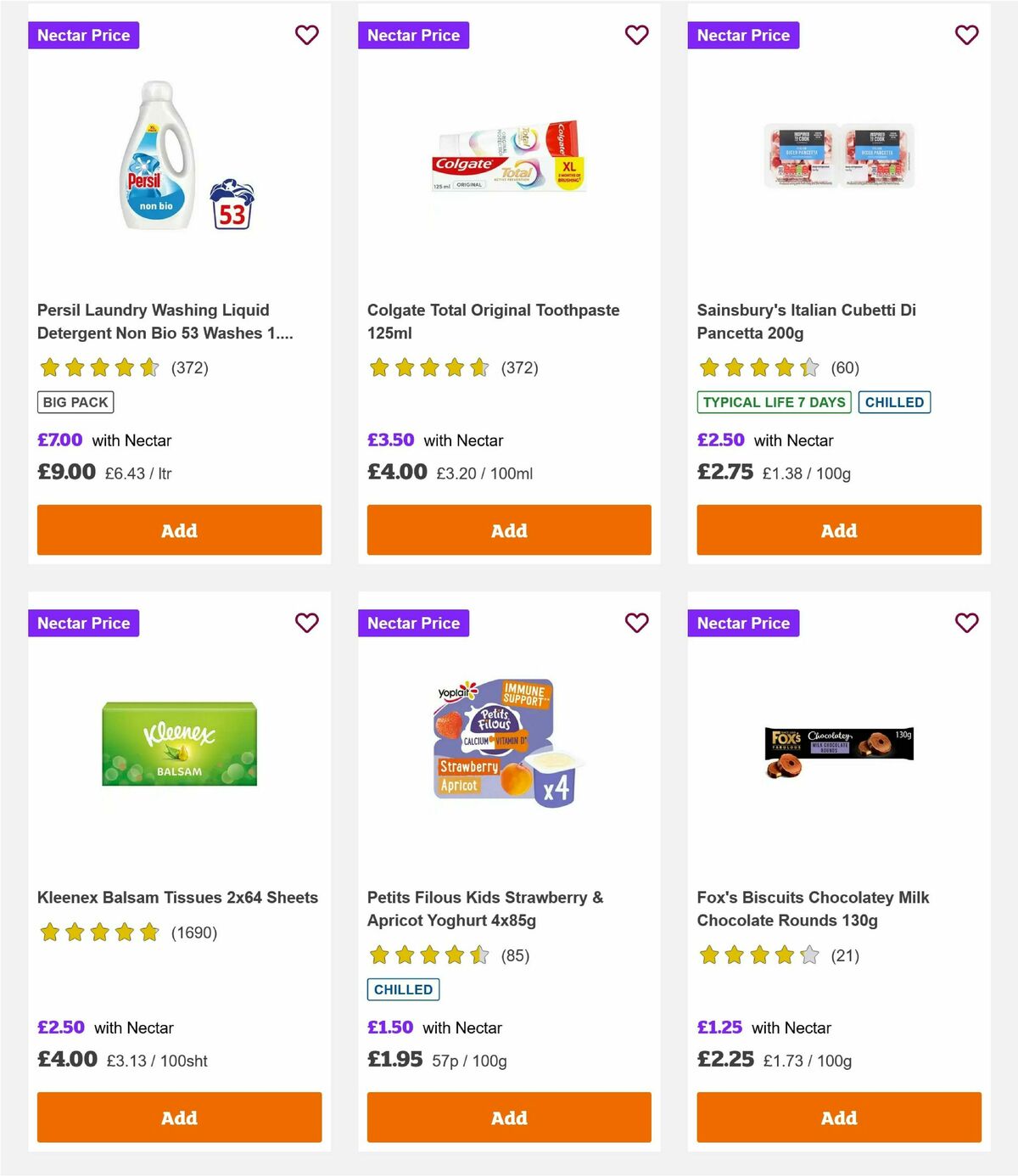
Task: Click the heart icon on Colgate toothpaste
Action: tap(636, 35)
